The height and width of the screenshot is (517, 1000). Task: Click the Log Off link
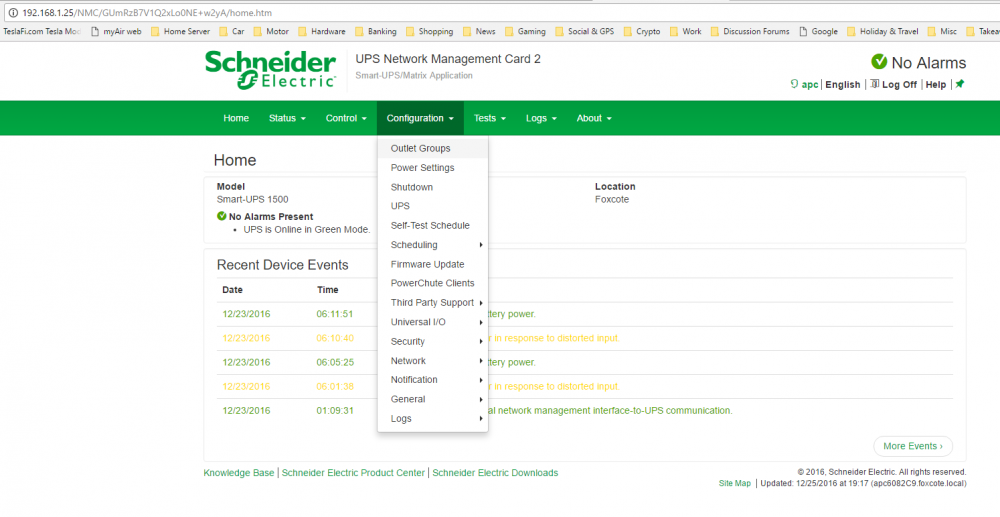tap(899, 84)
